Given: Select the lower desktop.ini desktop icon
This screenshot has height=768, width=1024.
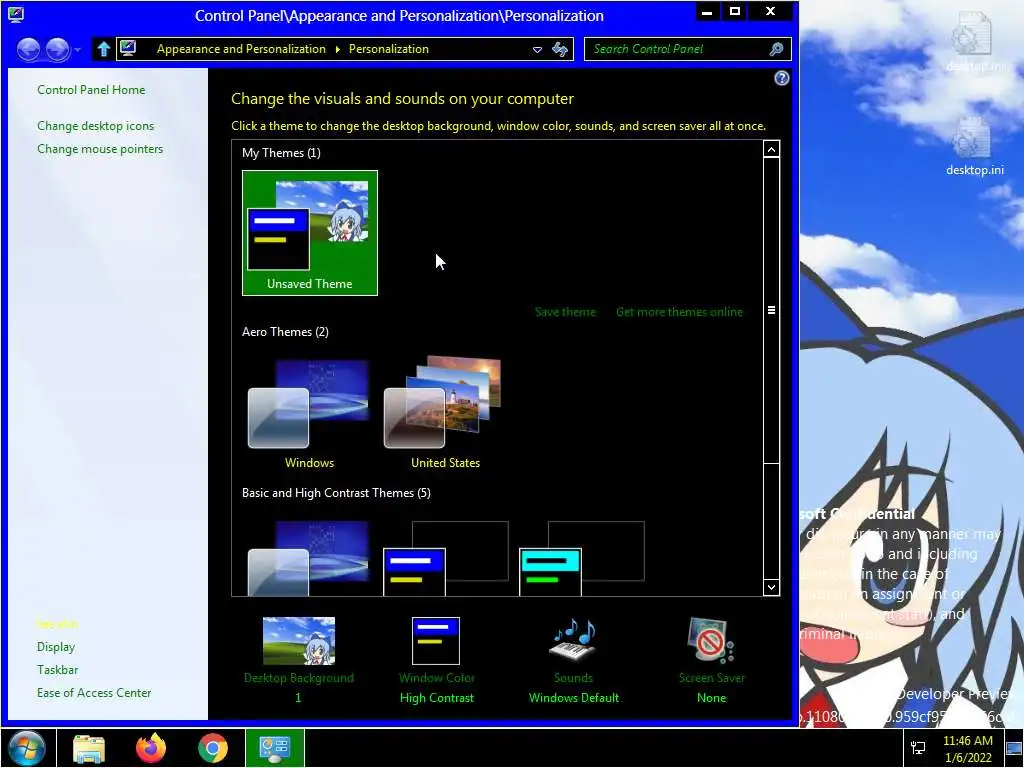Looking at the screenshot, I should click(x=974, y=146).
